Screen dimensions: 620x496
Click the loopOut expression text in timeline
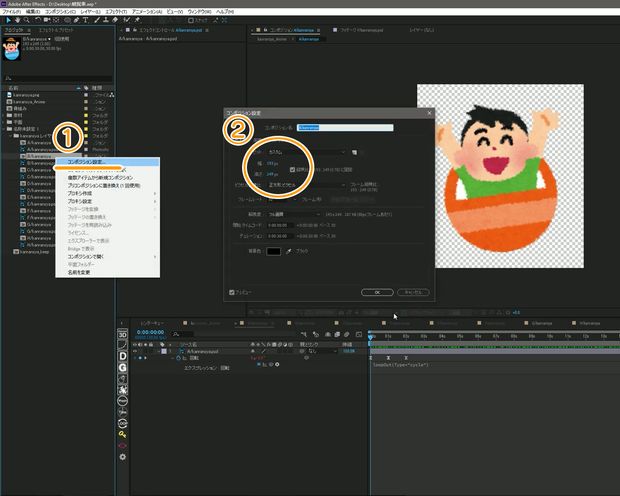401,365
